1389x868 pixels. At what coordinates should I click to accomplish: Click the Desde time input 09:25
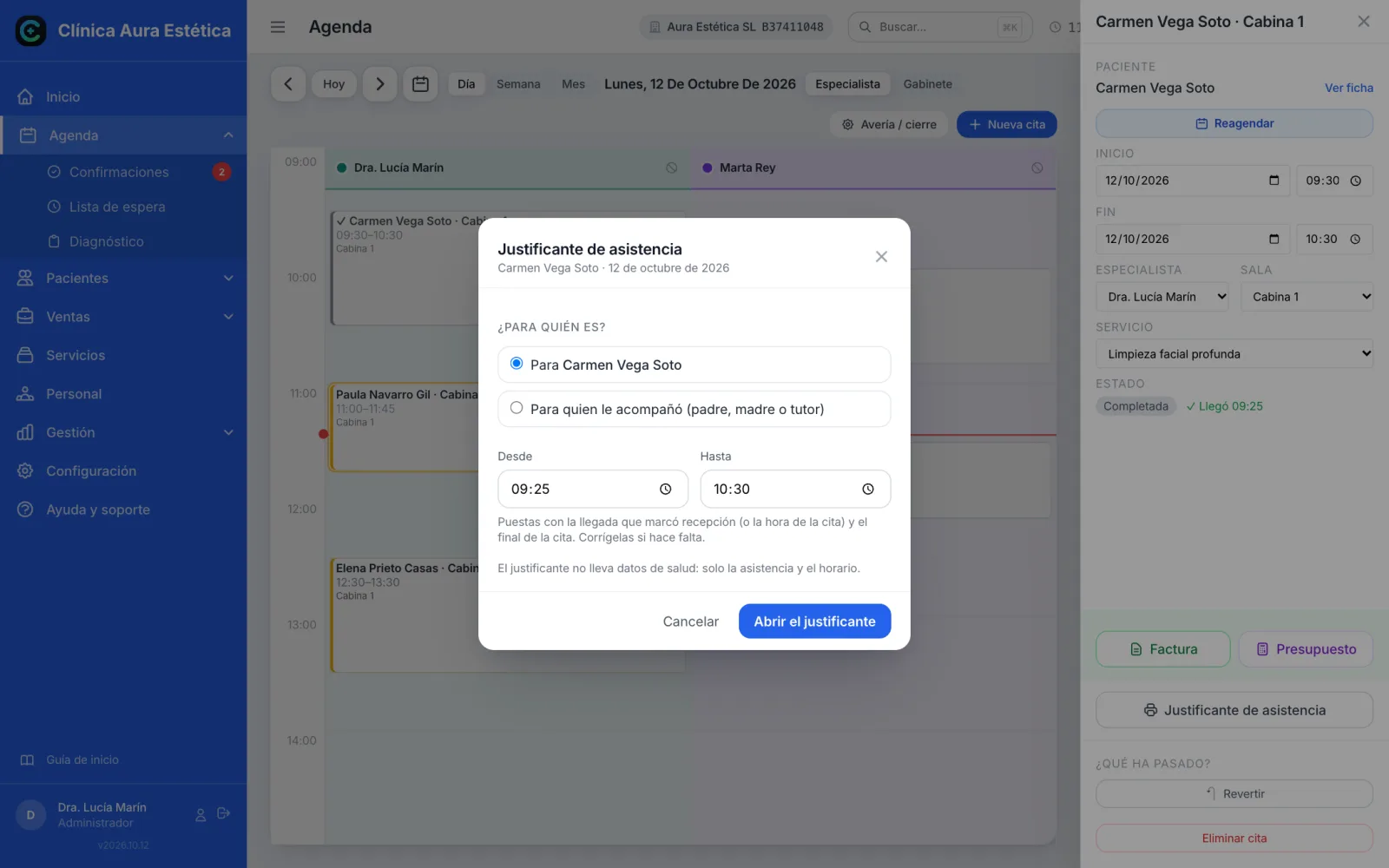click(x=593, y=490)
